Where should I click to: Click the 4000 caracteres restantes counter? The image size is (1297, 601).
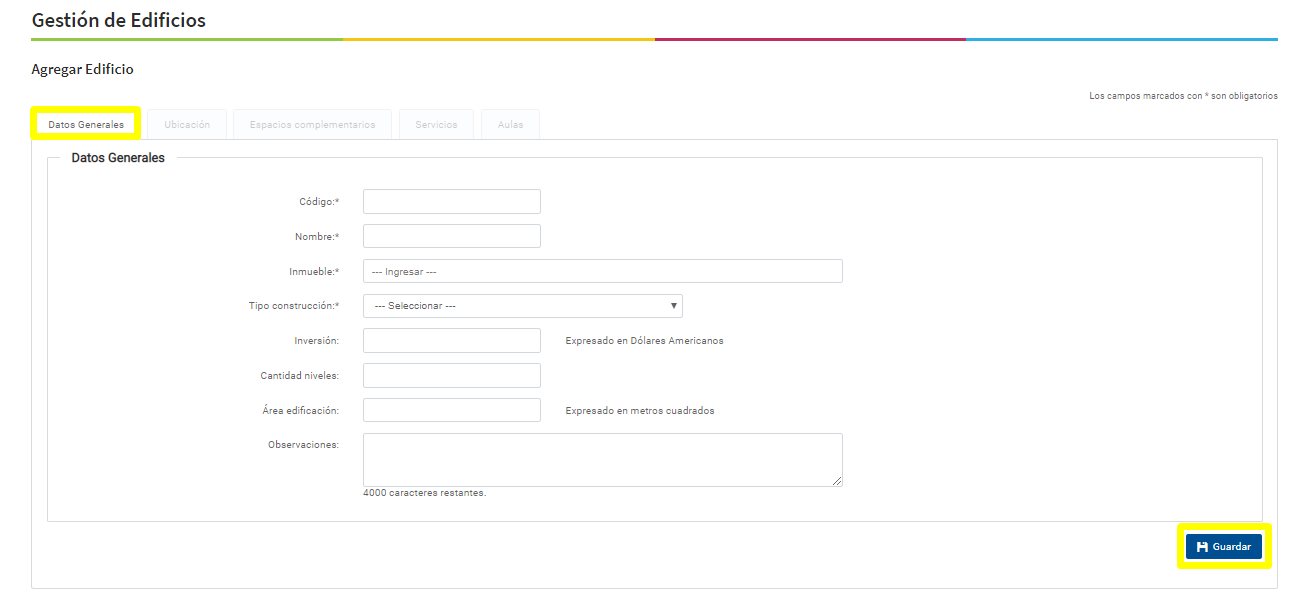[424, 493]
